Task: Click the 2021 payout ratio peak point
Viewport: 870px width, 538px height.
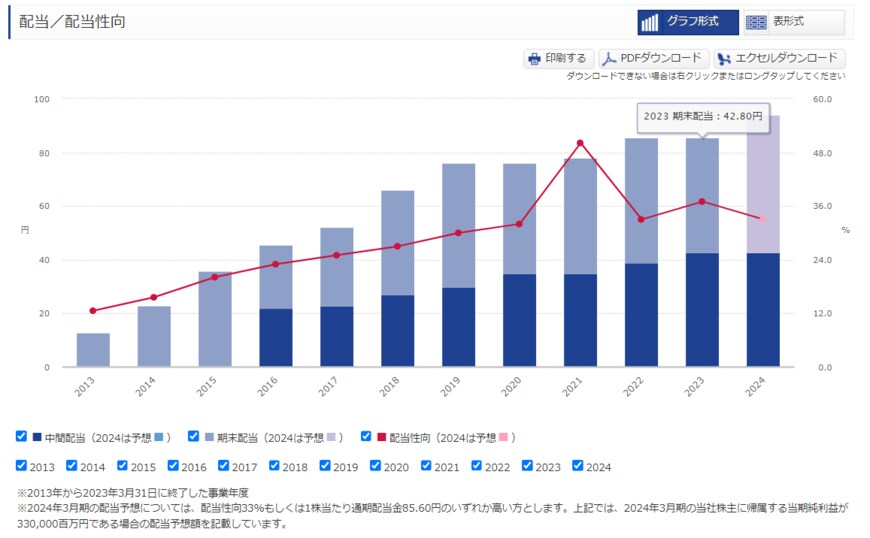Action: pyautogui.click(x=580, y=143)
